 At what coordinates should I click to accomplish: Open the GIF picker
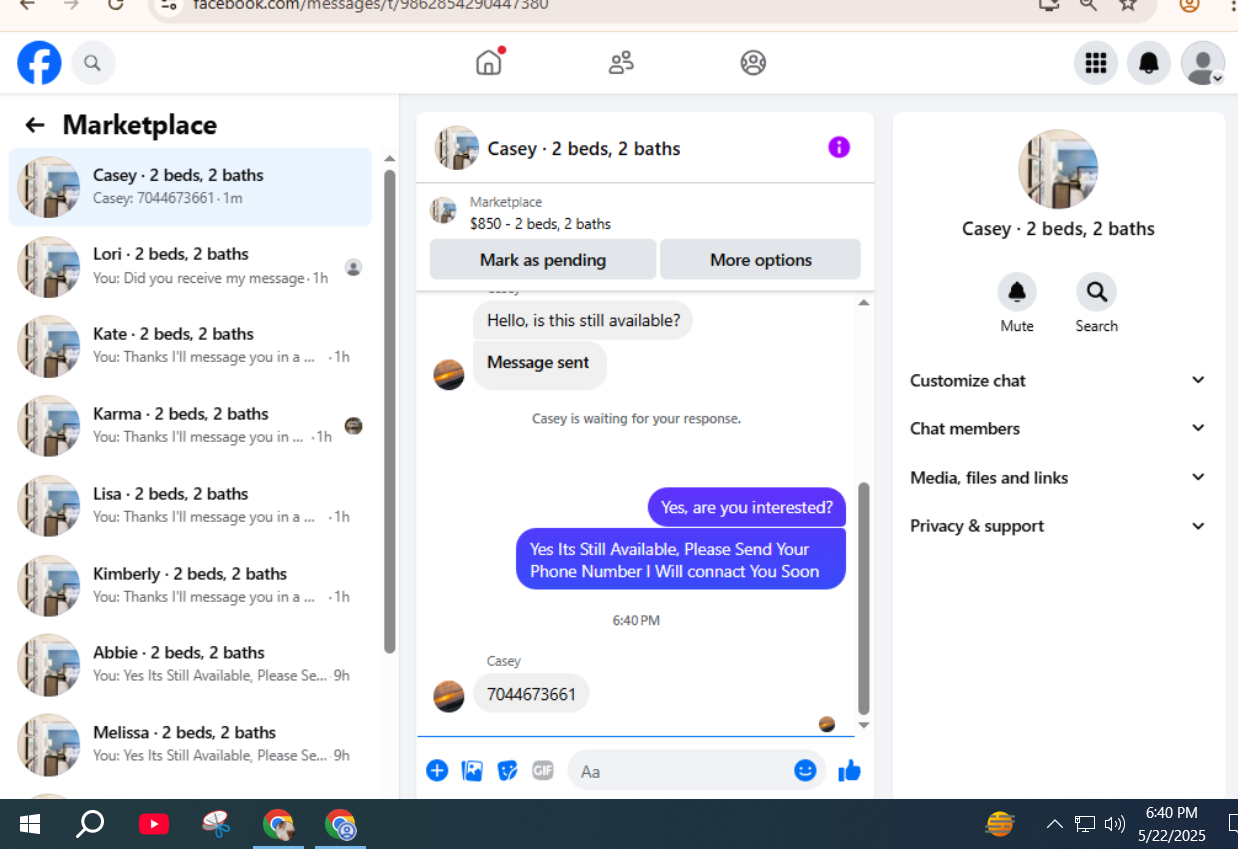point(543,770)
